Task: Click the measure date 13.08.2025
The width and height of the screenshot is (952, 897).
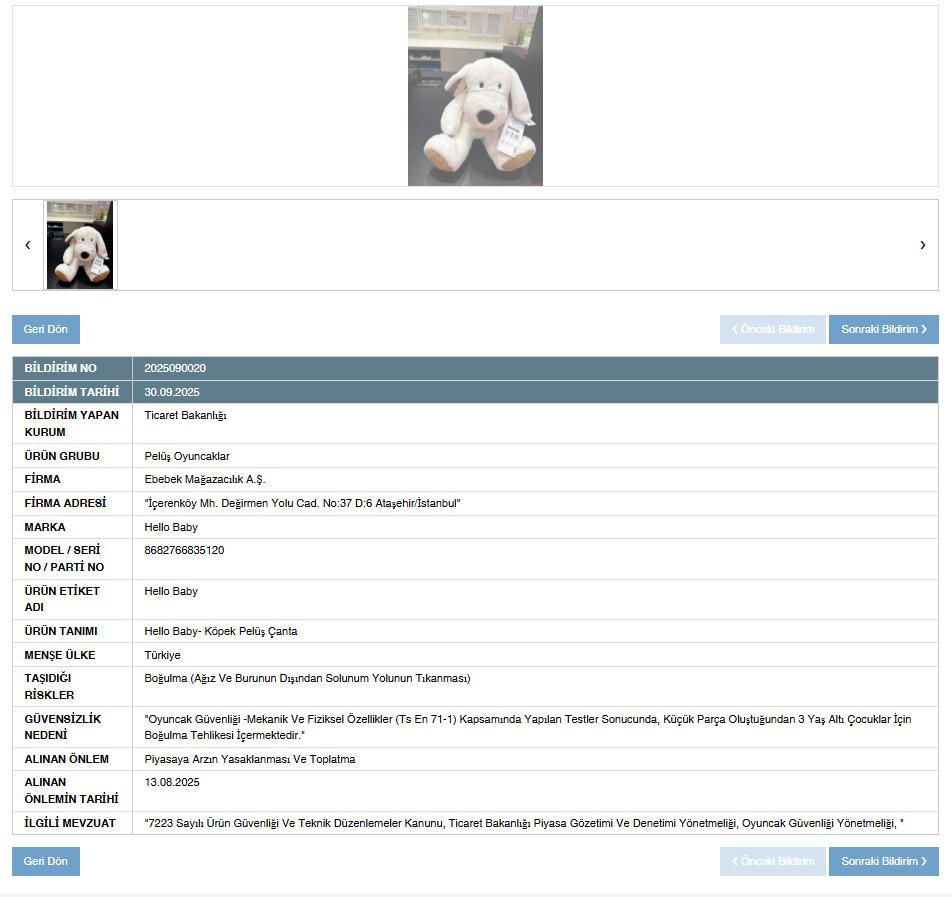Action: (172, 783)
